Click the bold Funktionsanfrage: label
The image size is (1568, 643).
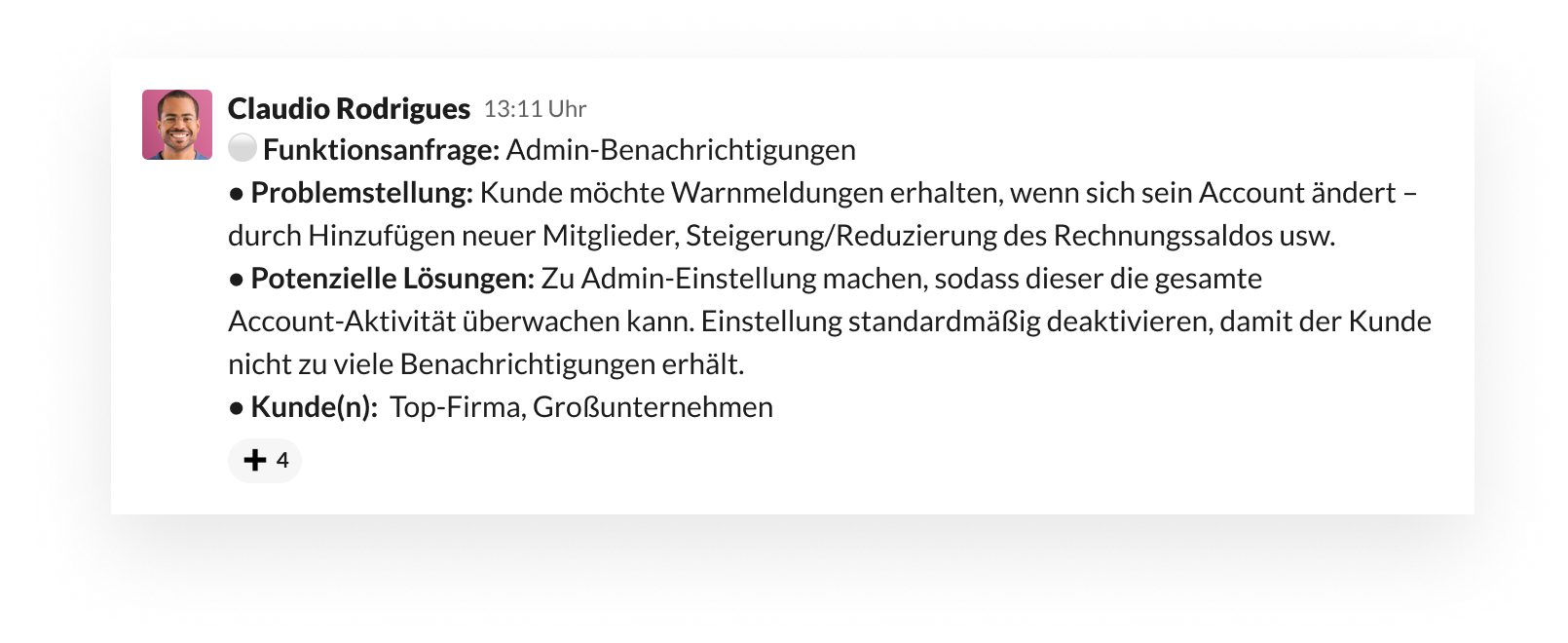point(382,150)
